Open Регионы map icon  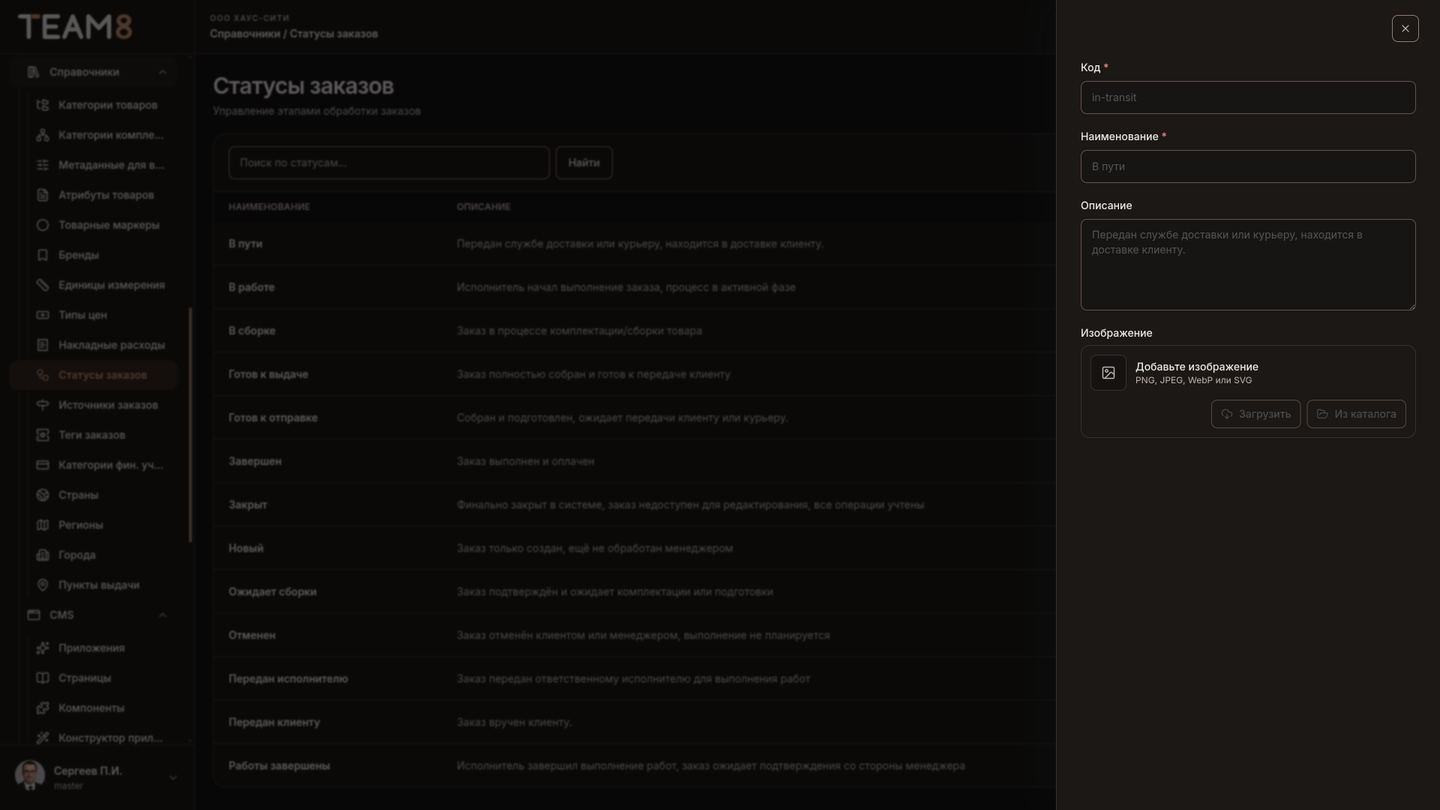click(42, 525)
